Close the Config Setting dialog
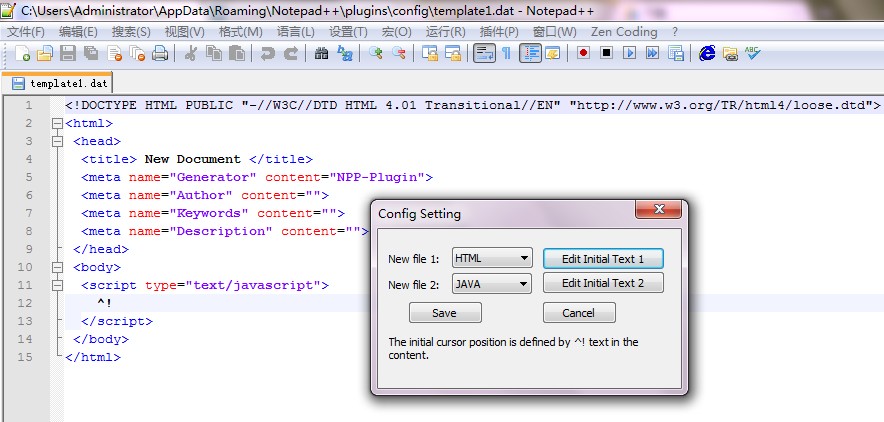 tap(658, 209)
